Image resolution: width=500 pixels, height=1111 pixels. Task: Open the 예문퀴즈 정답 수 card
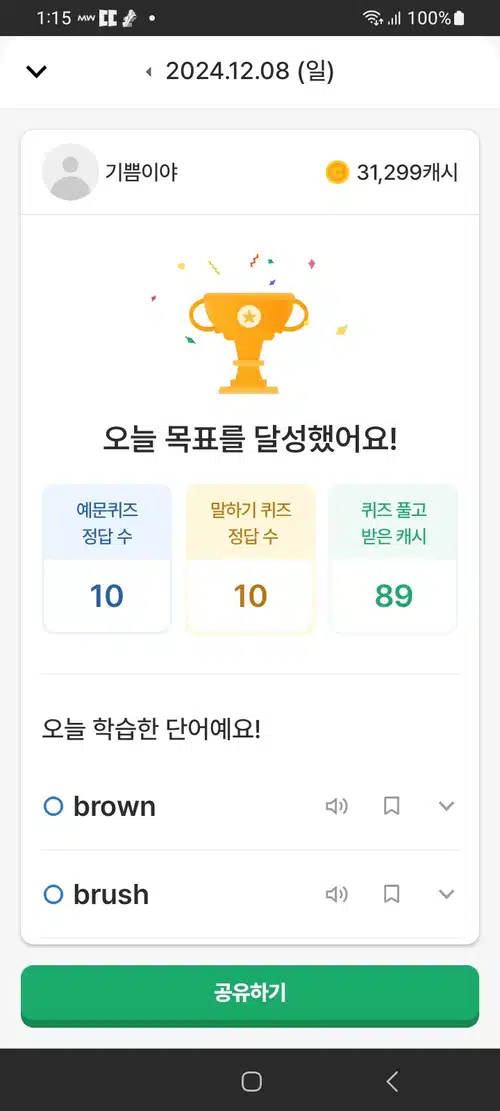[107, 558]
